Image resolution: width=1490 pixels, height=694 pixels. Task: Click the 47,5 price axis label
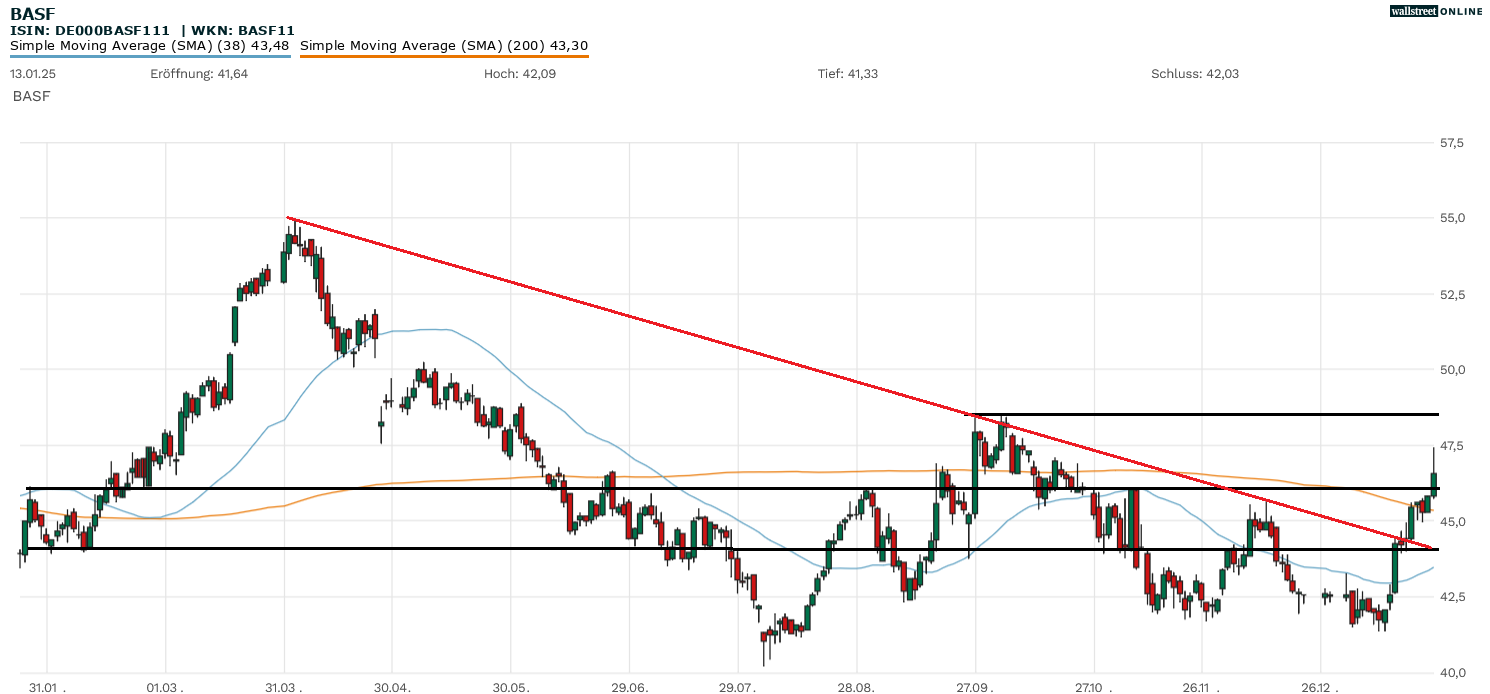1453,445
